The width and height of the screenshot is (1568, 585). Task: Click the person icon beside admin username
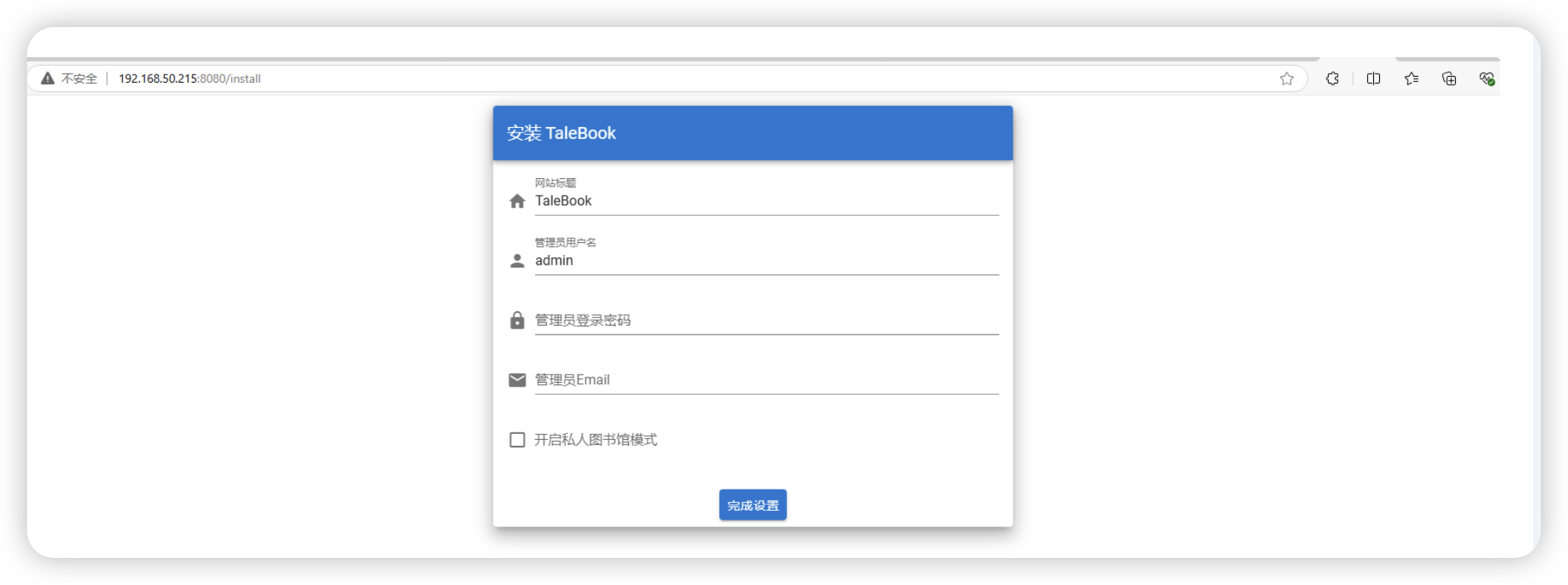(517, 261)
